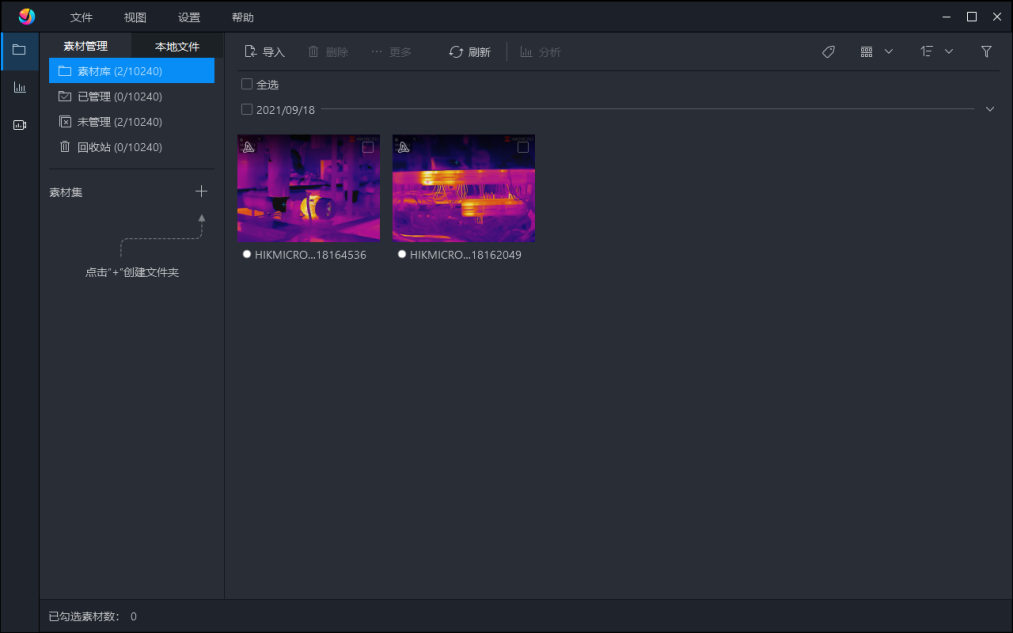Image resolution: width=1013 pixels, height=633 pixels.
Task: Click the 更多 three-dots icon
Action: point(376,52)
